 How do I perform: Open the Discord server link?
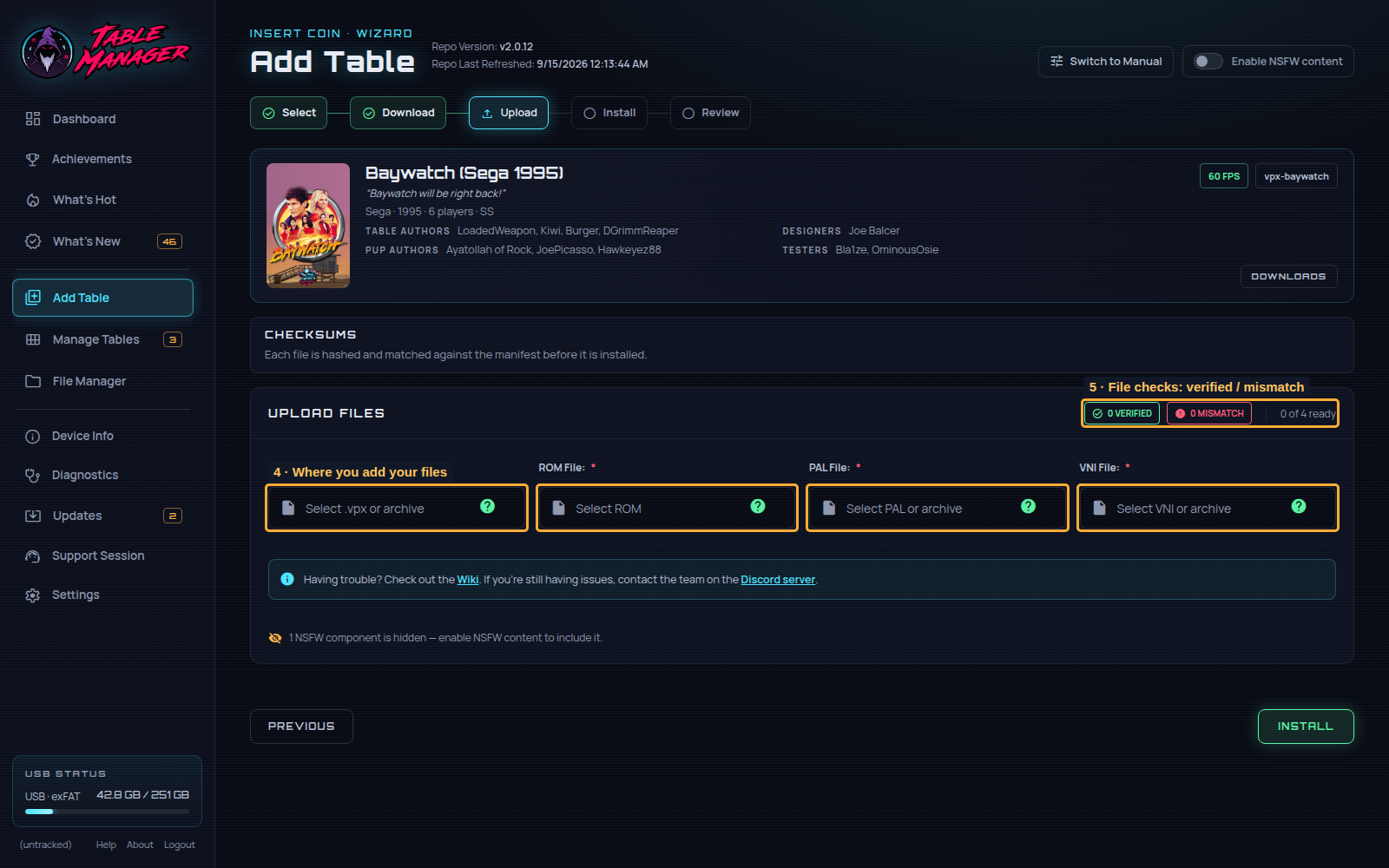tap(778, 580)
